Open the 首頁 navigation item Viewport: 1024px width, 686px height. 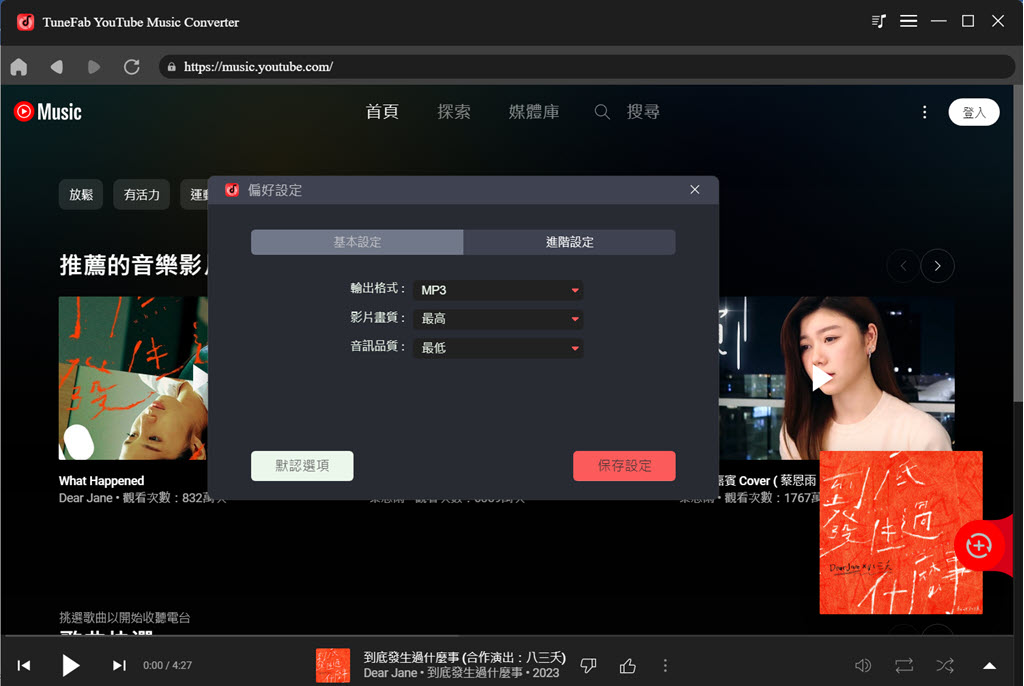pos(382,112)
